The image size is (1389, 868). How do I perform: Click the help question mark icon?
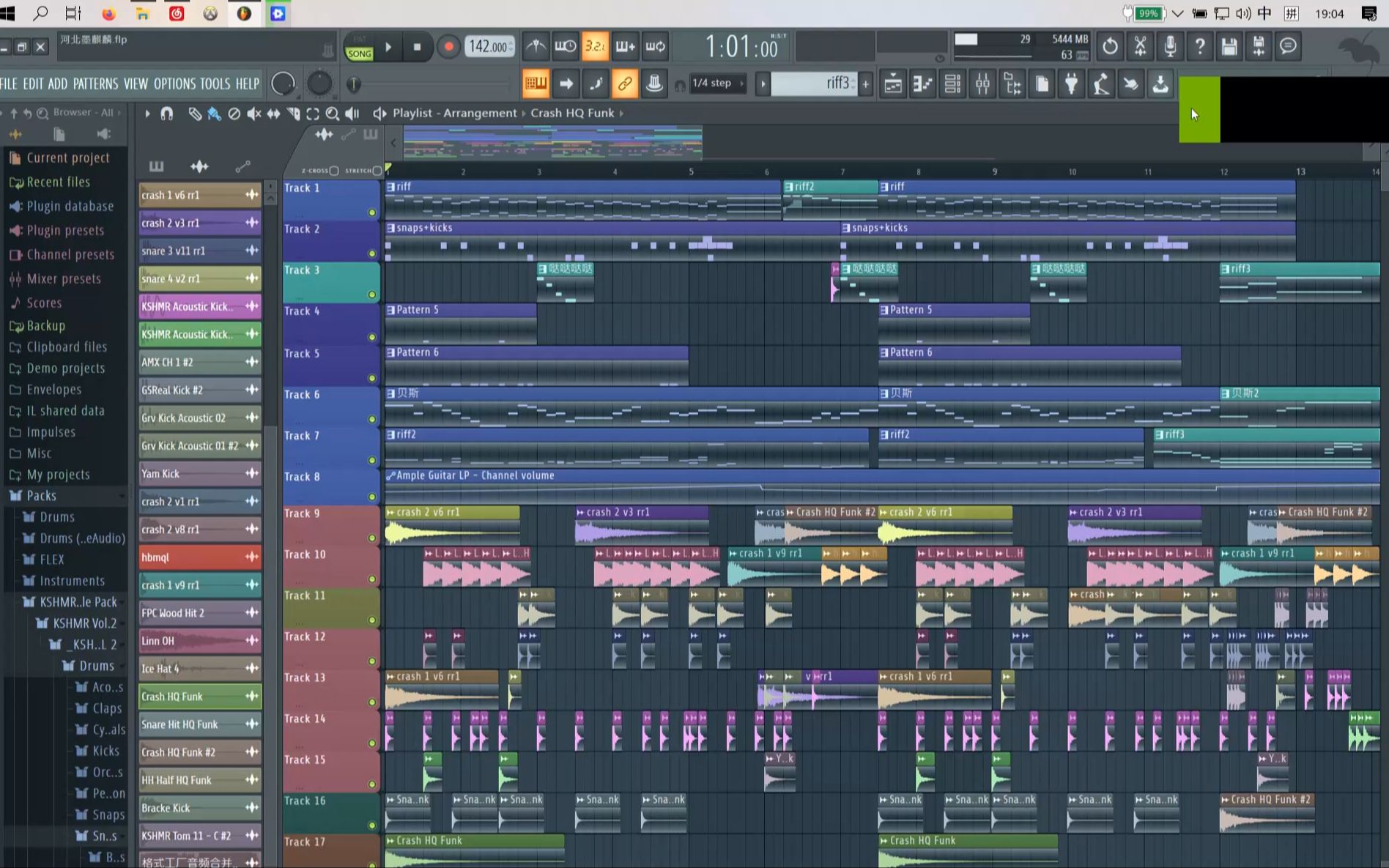click(1199, 47)
